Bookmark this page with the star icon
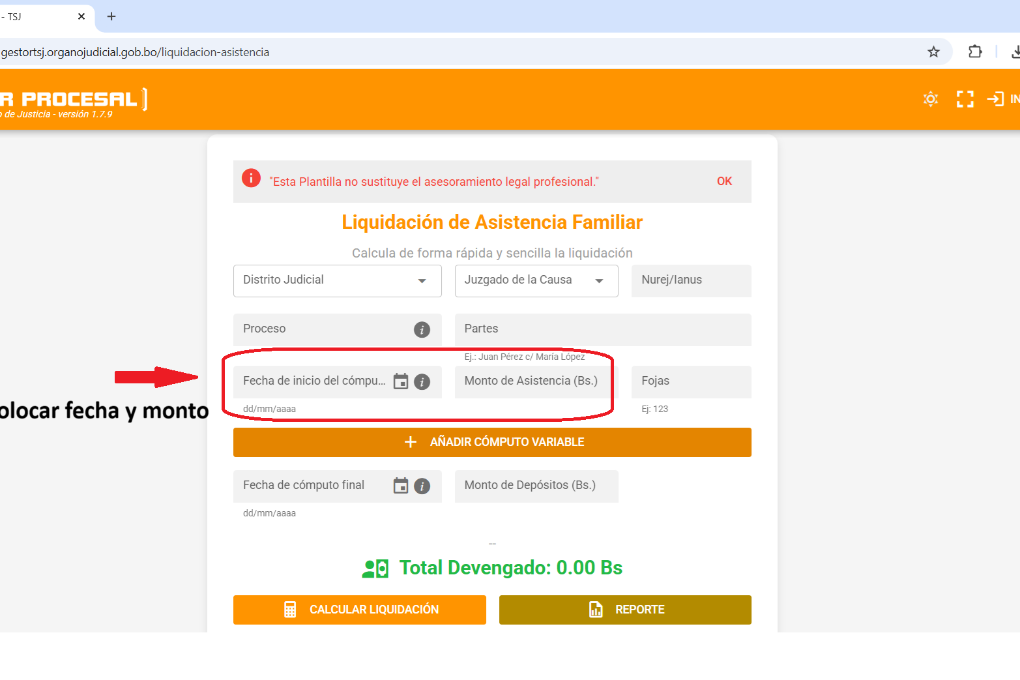1020x680 pixels. [933, 52]
